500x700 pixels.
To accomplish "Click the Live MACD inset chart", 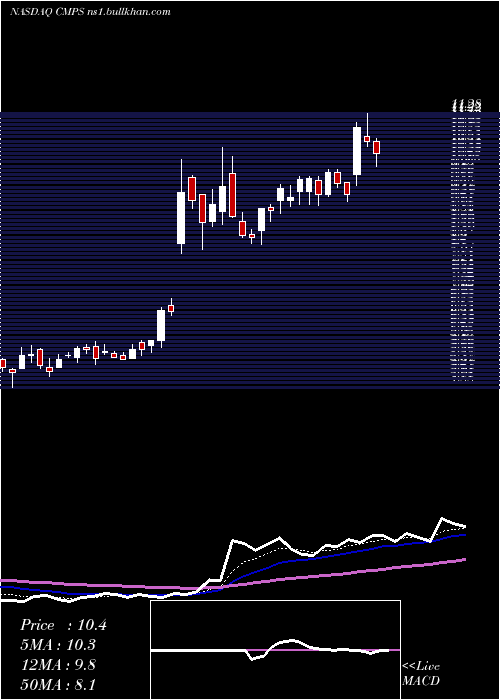I will (275, 650).
